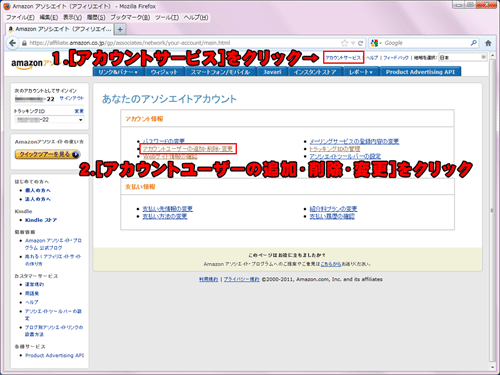The image size is (500, 375).
Task: Click the padlock icon in the address bar
Action: (24, 43)
